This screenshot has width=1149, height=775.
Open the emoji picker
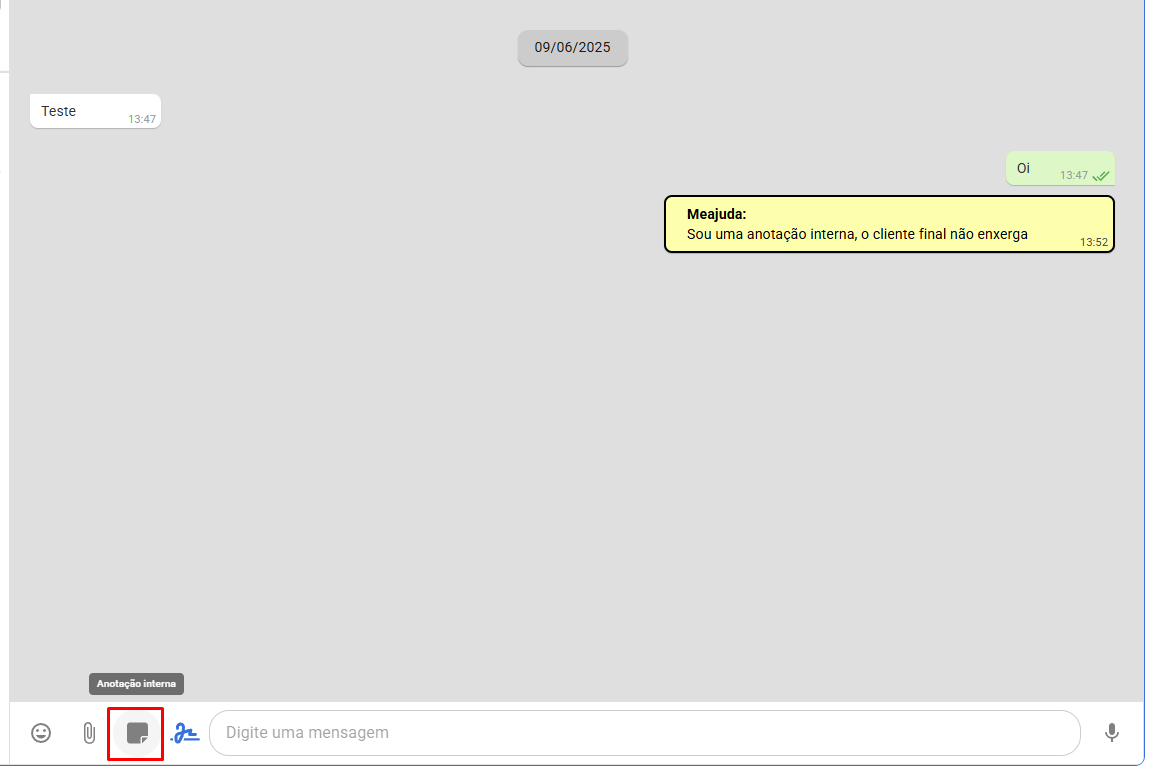pos(41,733)
